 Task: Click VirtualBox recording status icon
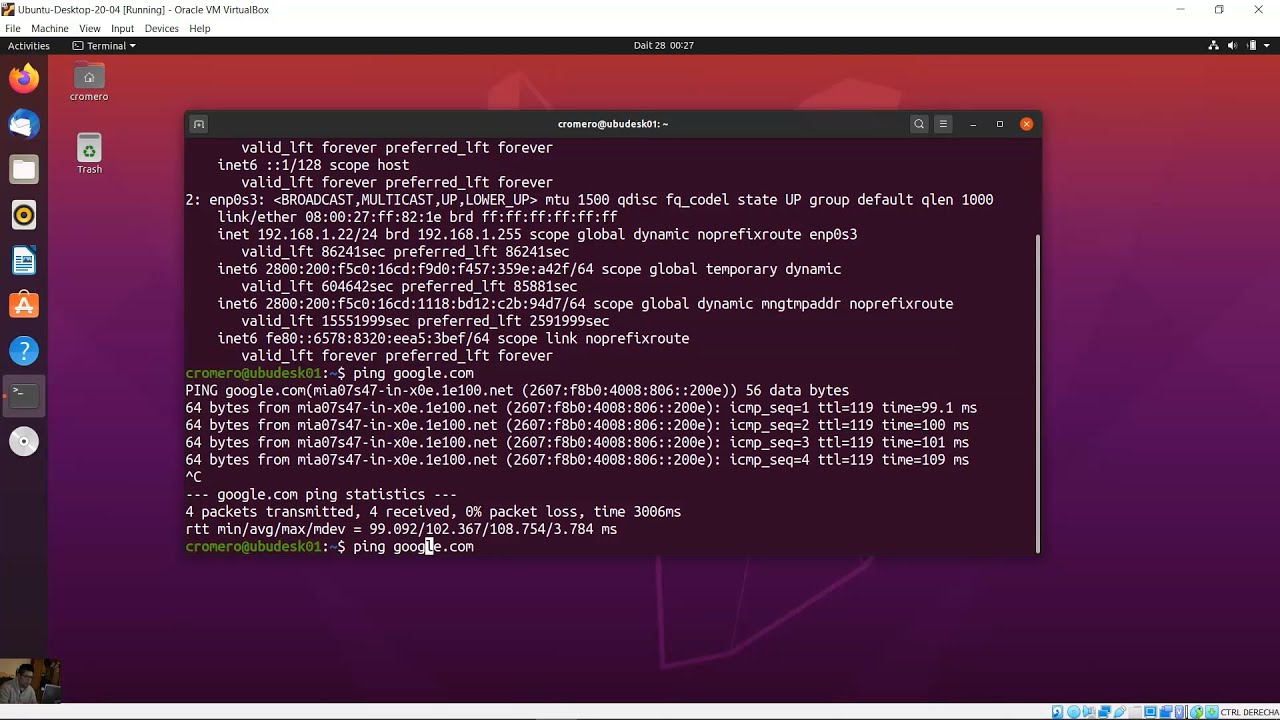pos(1166,712)
